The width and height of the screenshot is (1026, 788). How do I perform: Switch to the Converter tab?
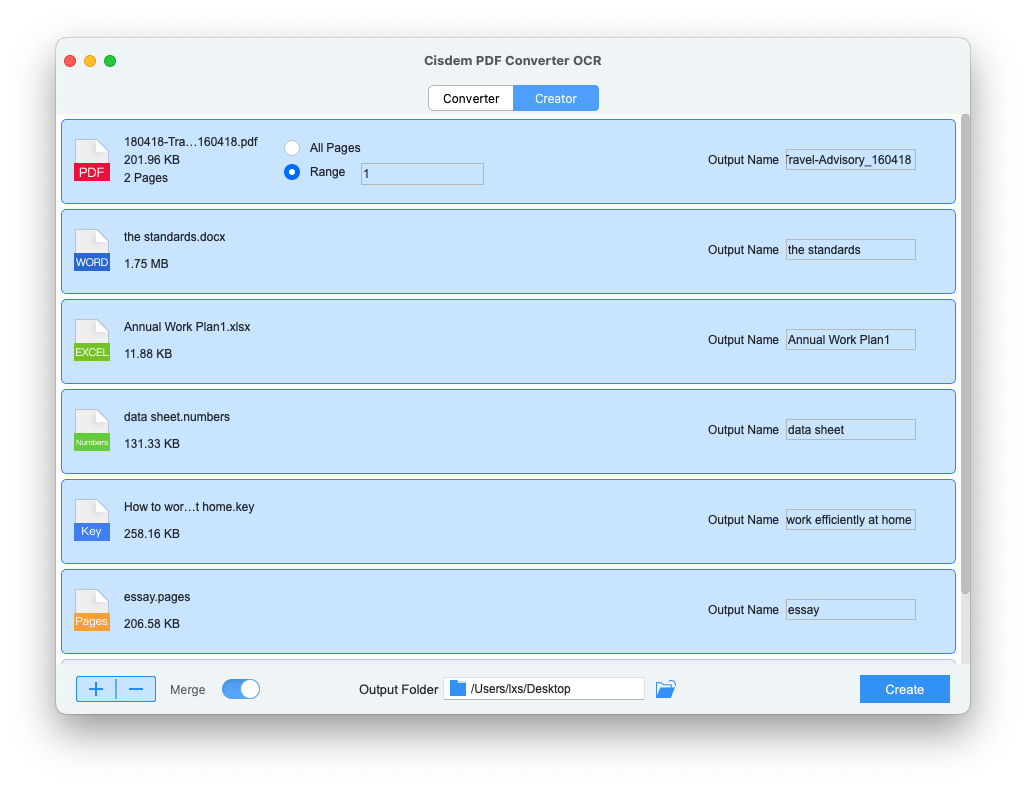coord(471,98)
